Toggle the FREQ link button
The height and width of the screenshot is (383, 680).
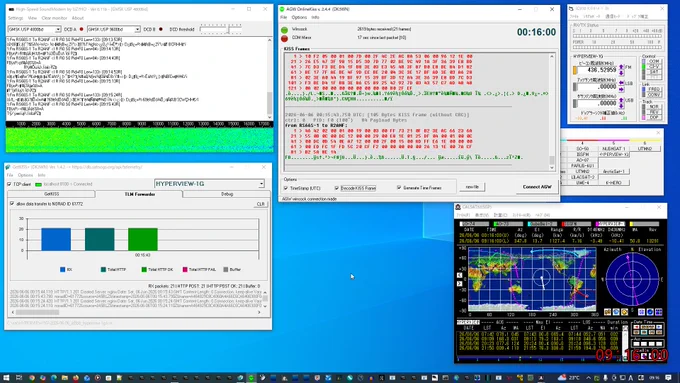[x=654, y=89]
